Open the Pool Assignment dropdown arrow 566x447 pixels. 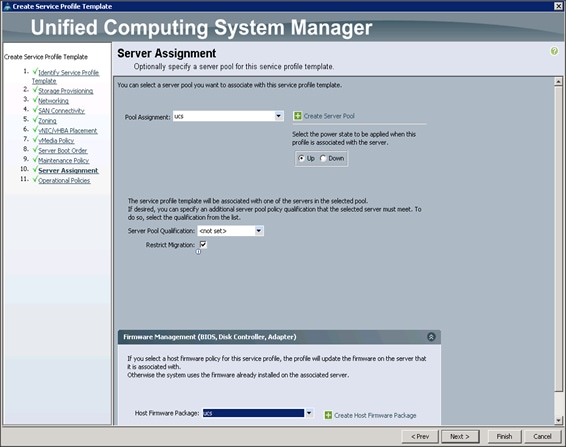[x=279, y=116]
